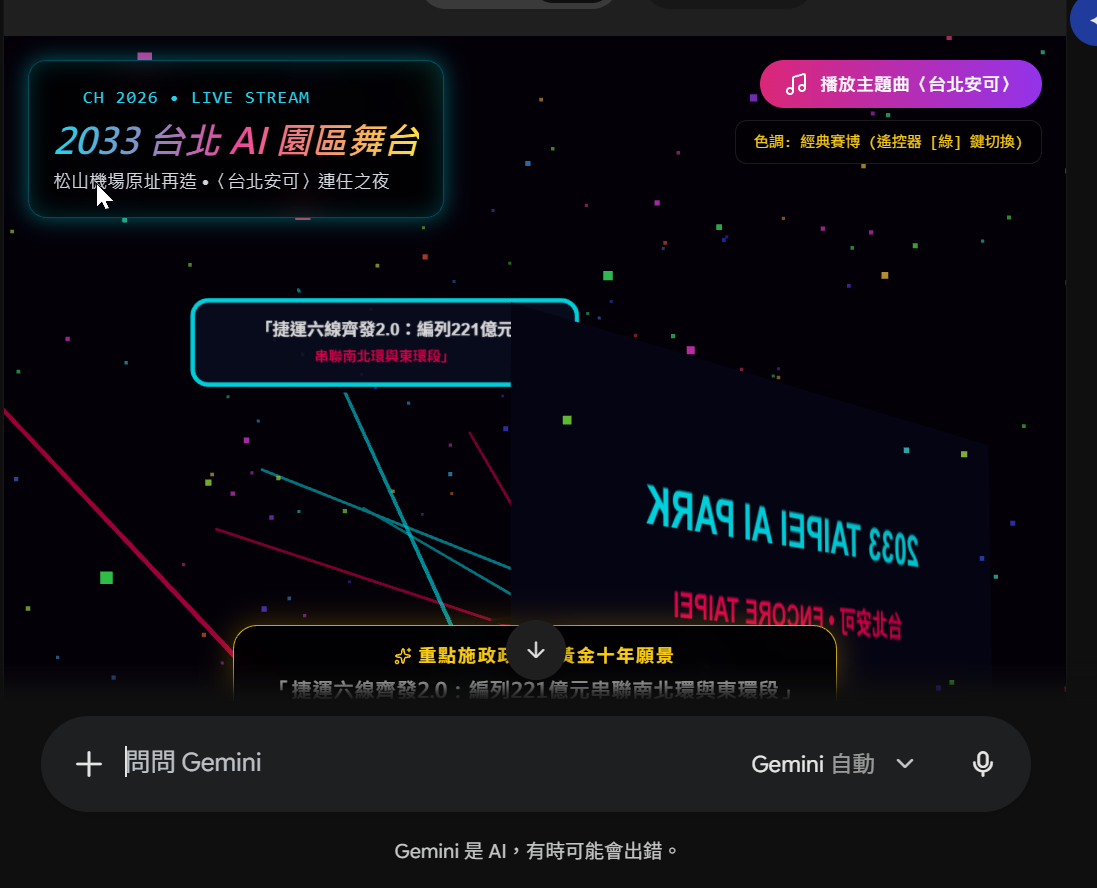The image size is (1097, 888).
Task: Click the CH 2026 • LIVE STREAM label
Action: (196, 98)
